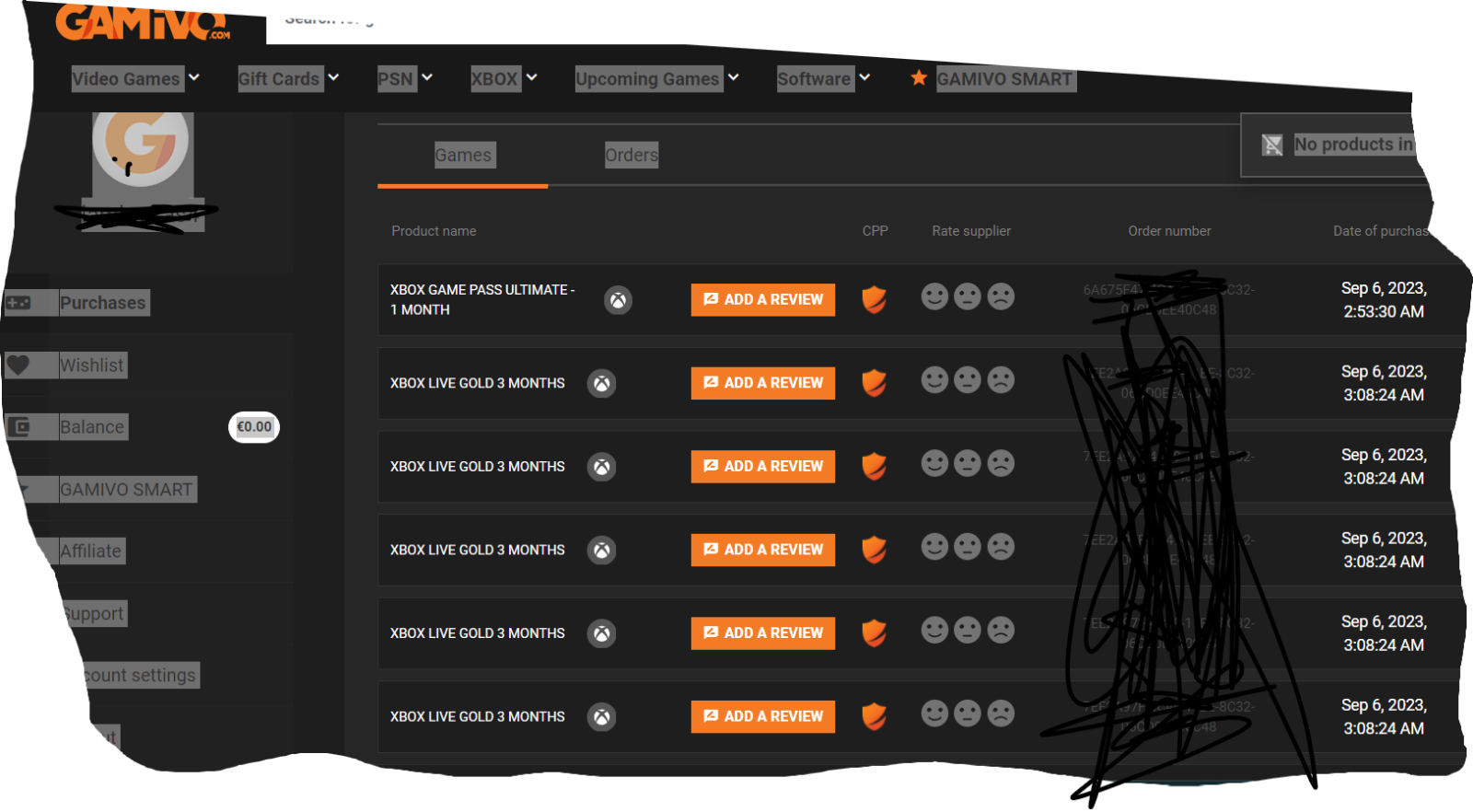Screen dimensions: 1473x812
Task: Click the Balance wallet icon
Action: tap(18, 426)
